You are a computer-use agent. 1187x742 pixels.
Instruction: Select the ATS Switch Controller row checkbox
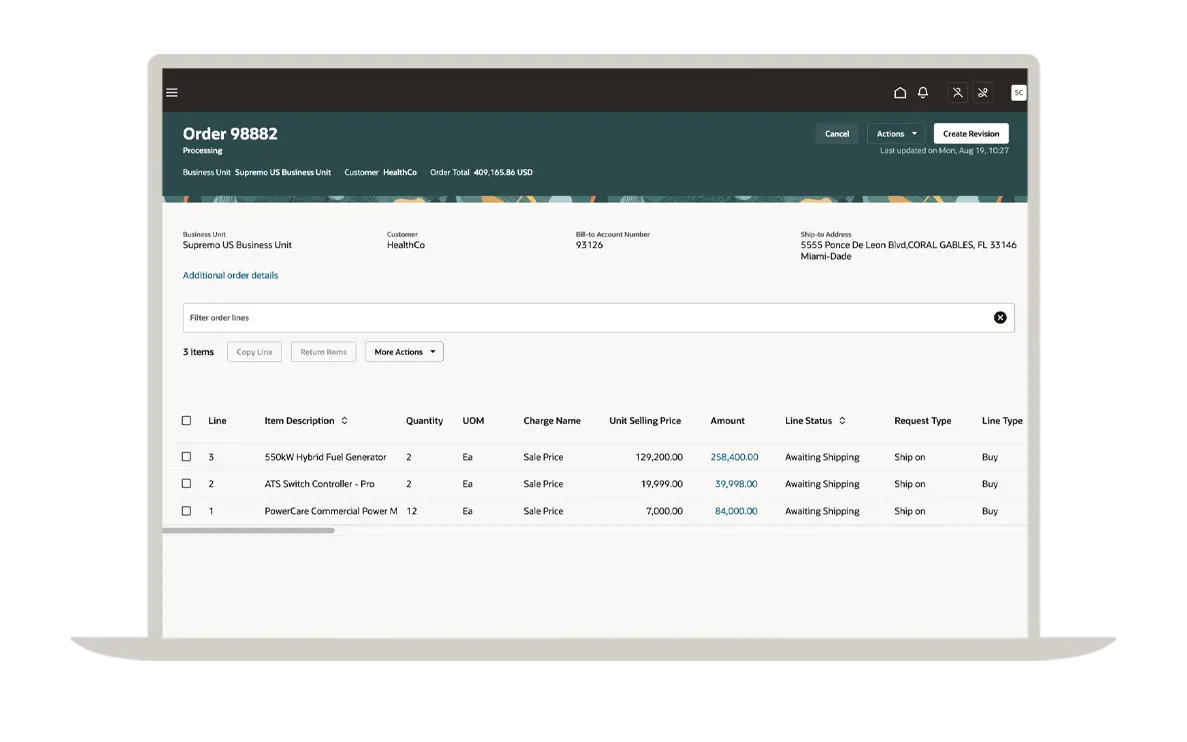(x=186, y=484)
